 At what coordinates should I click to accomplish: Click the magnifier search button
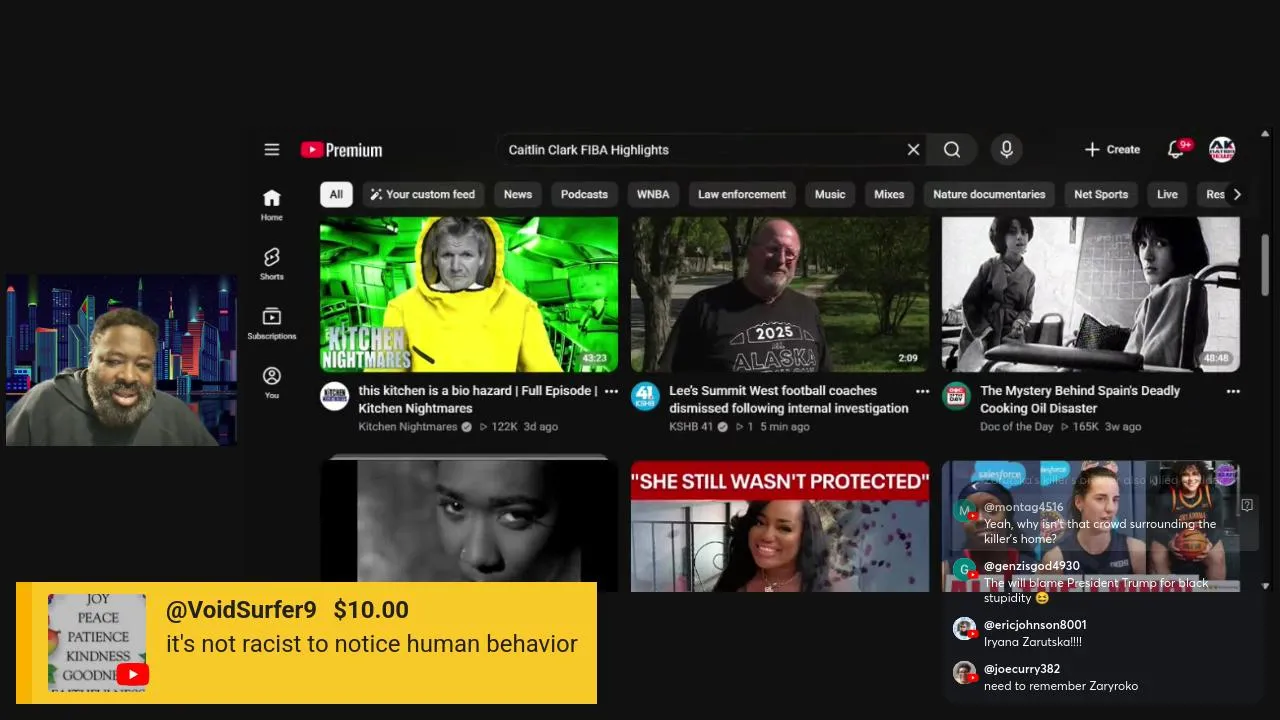tap(952, 150)
